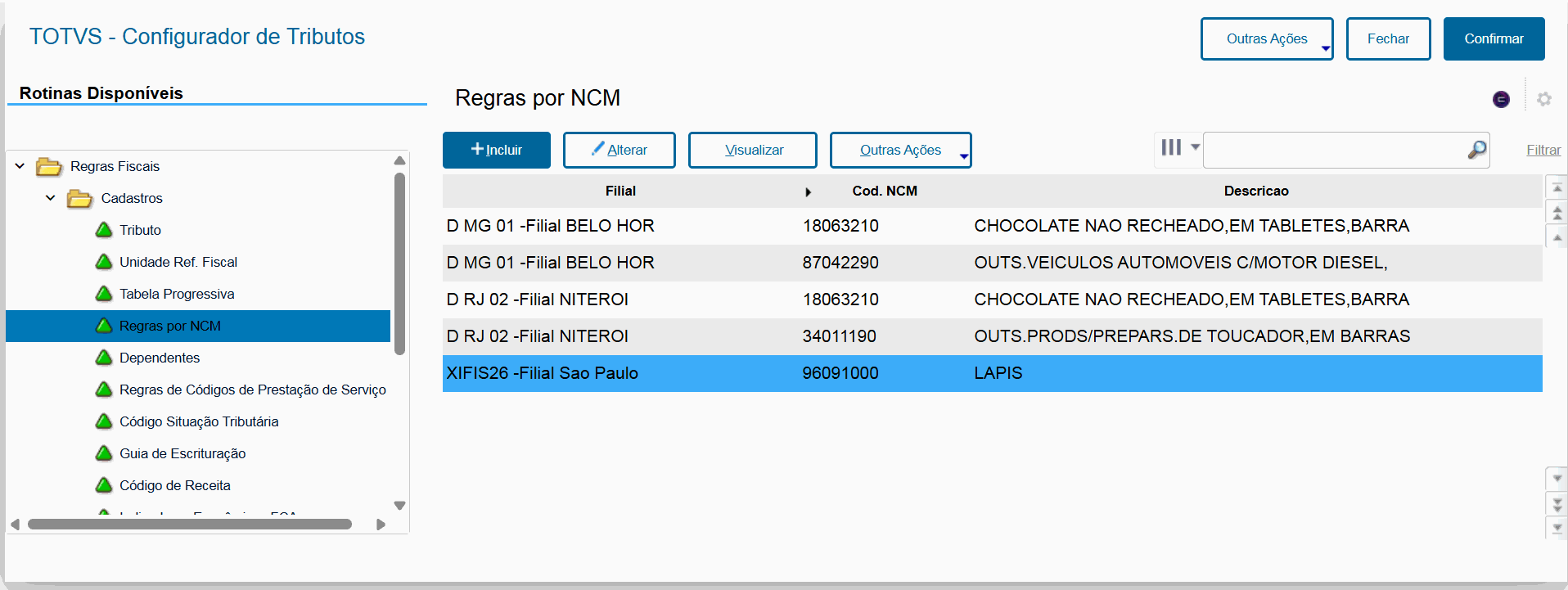Page down using the double-arrow grid button
This screenshot has width=1568, height=590.
point(1557,502)
